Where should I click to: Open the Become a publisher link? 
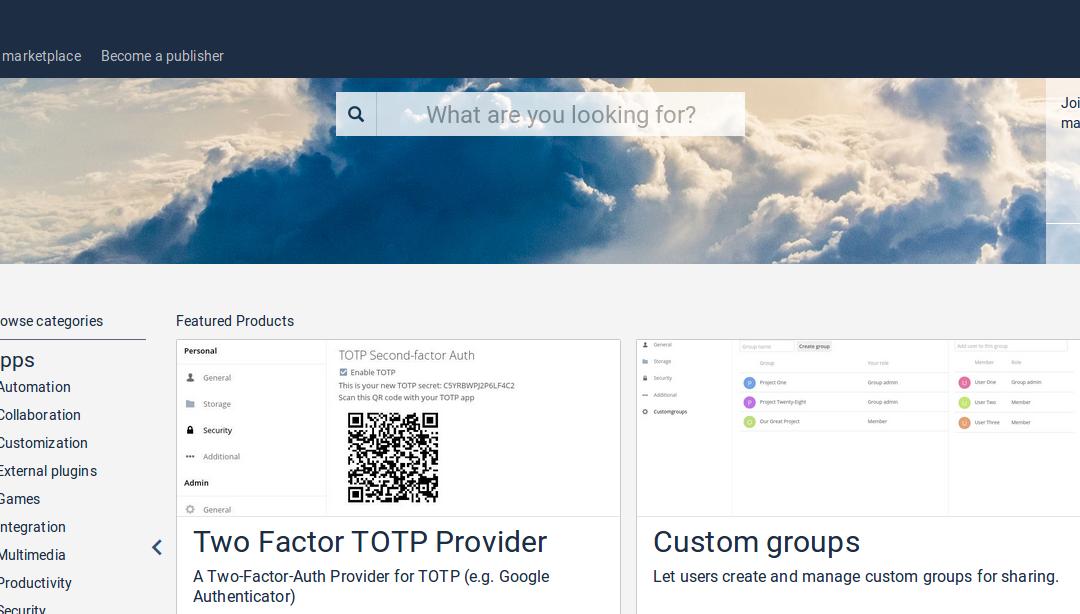(x=162, y=56)
